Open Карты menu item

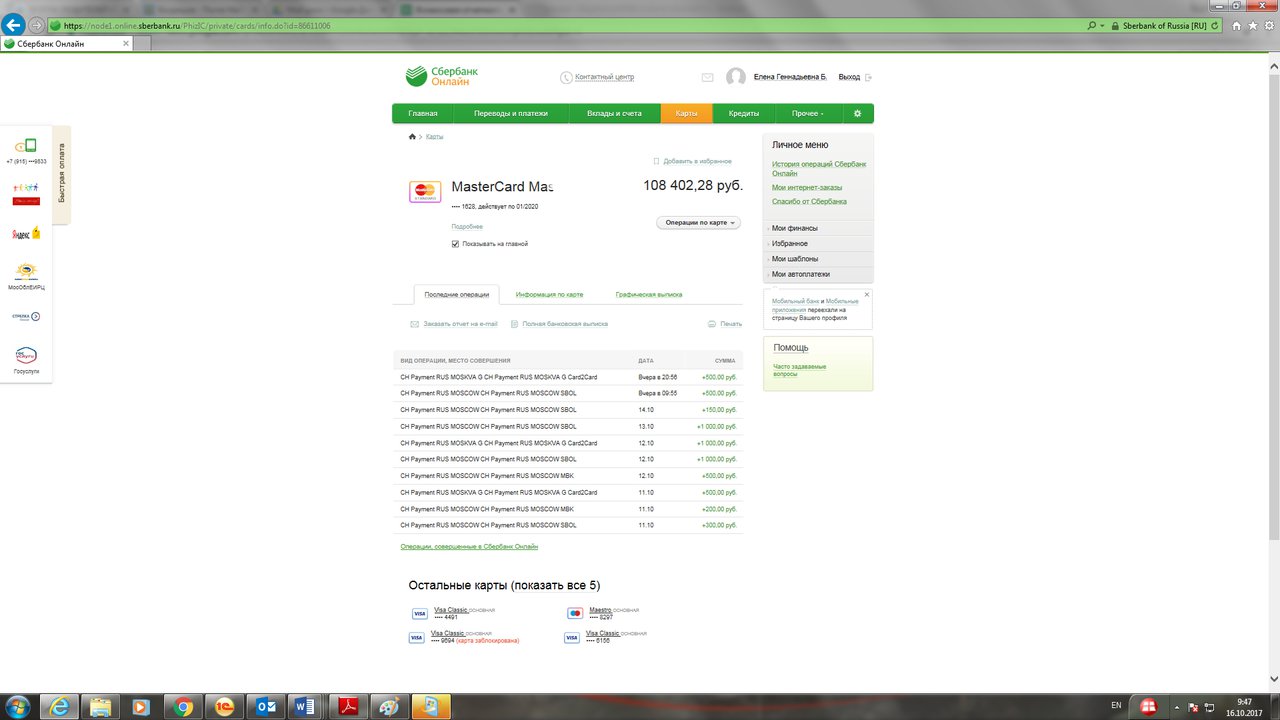pos(686,114)
